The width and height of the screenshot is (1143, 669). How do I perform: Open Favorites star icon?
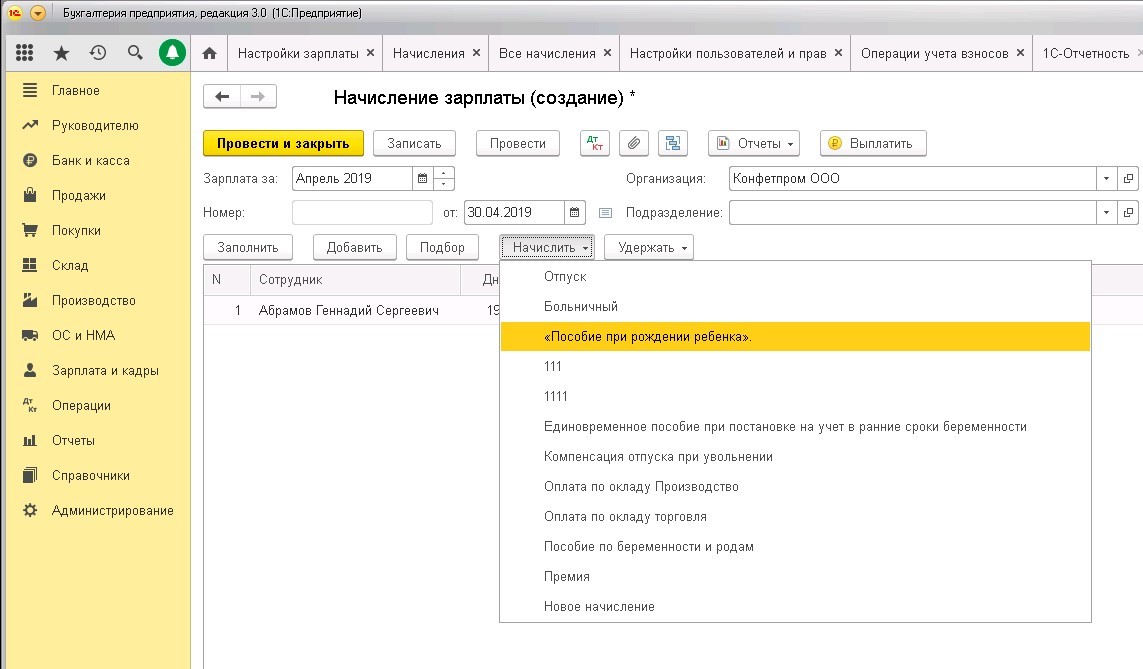tap(61, 53)
